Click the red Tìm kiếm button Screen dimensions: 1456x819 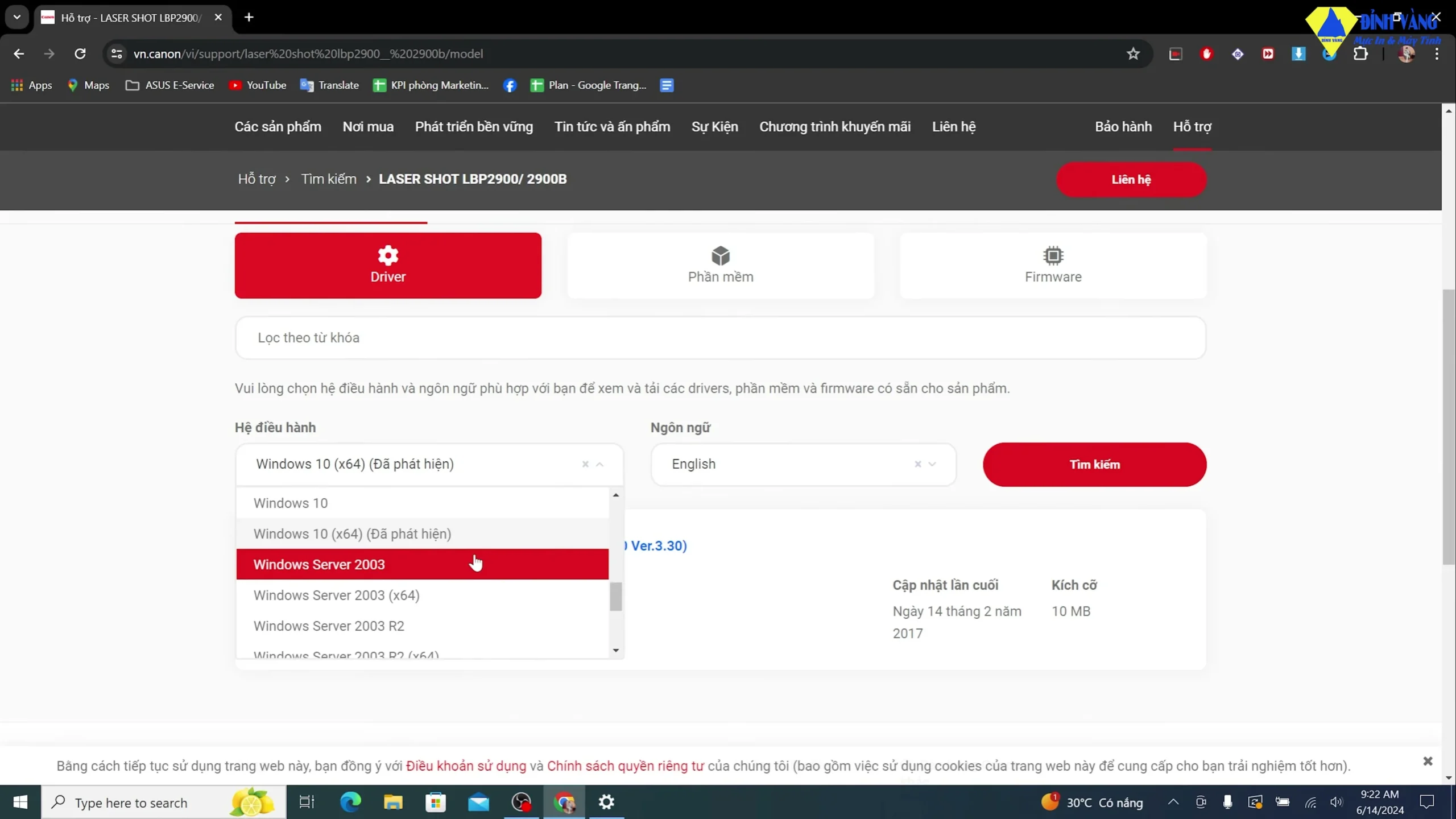pyautogui.click(x=1094, y=465)
